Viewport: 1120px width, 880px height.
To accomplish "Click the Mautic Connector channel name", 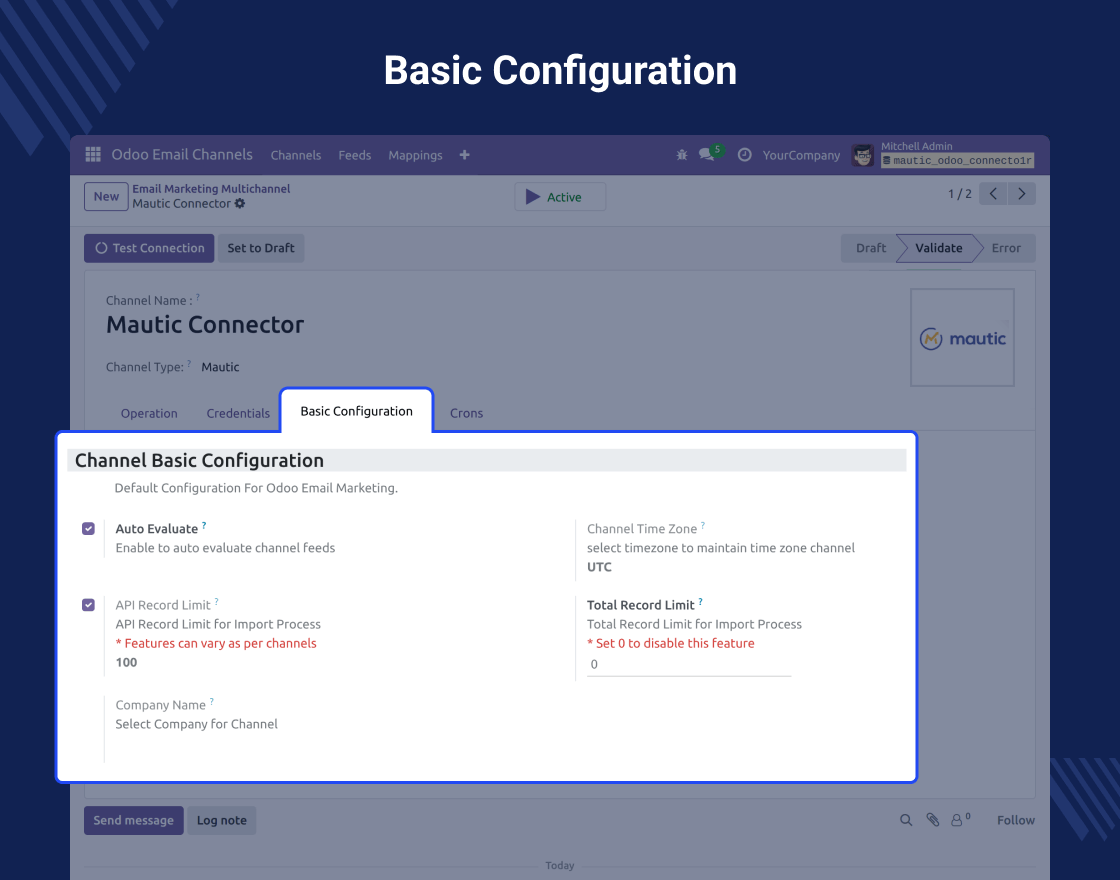I will coord(205,325).
